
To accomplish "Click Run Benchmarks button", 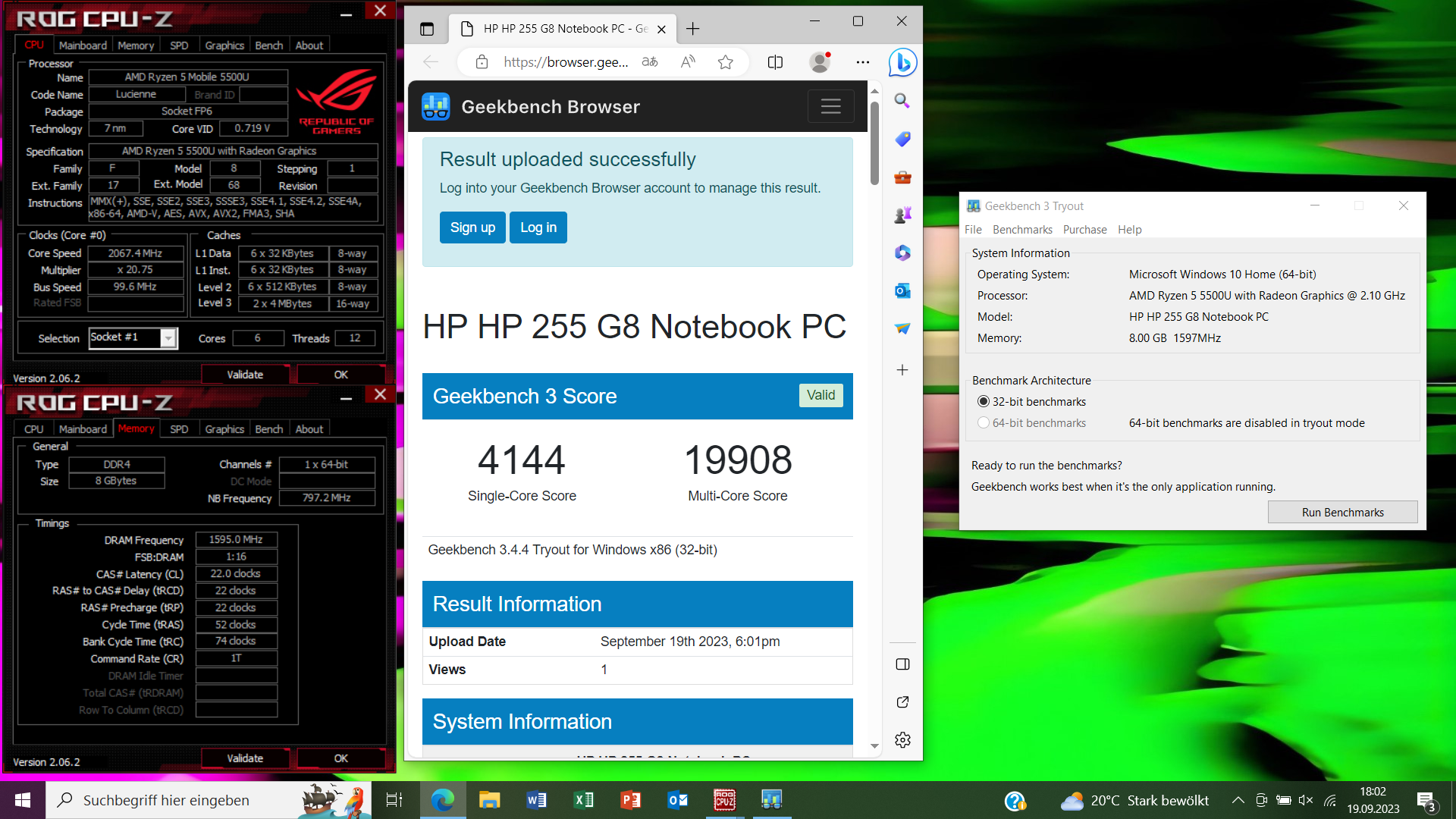I will click(1342, 513).
